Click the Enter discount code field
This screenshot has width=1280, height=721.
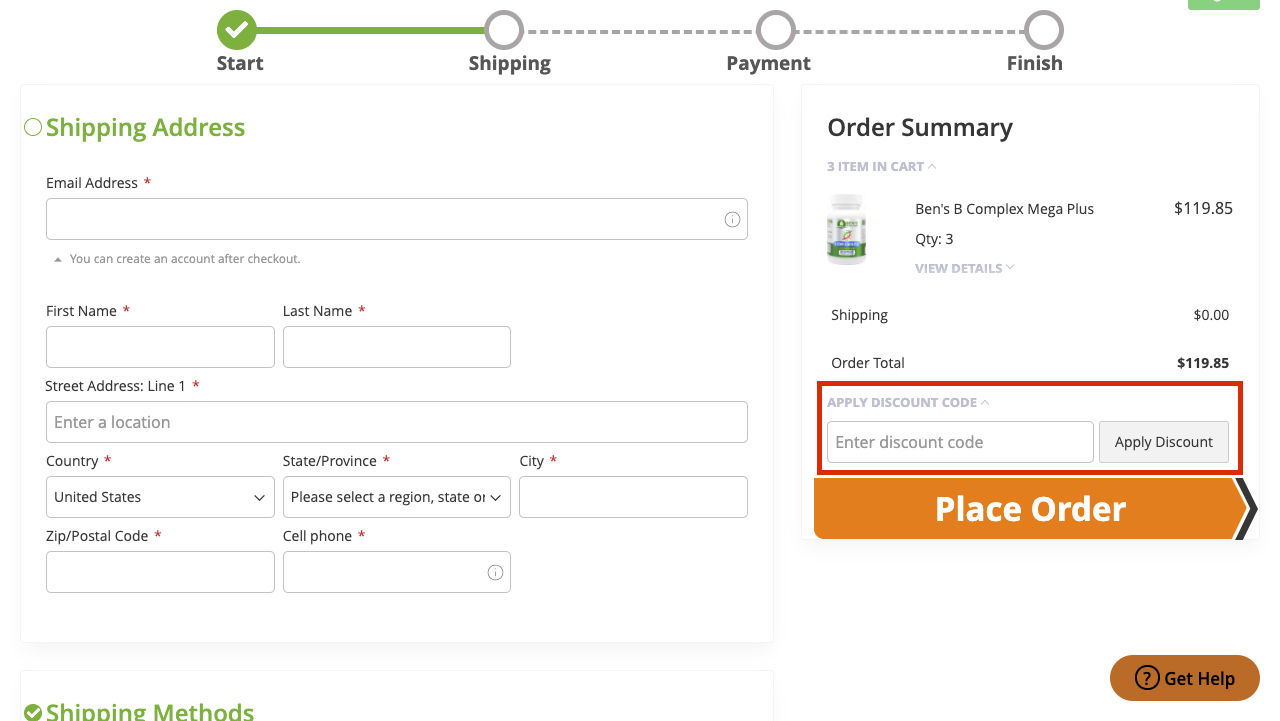(959, 442)
